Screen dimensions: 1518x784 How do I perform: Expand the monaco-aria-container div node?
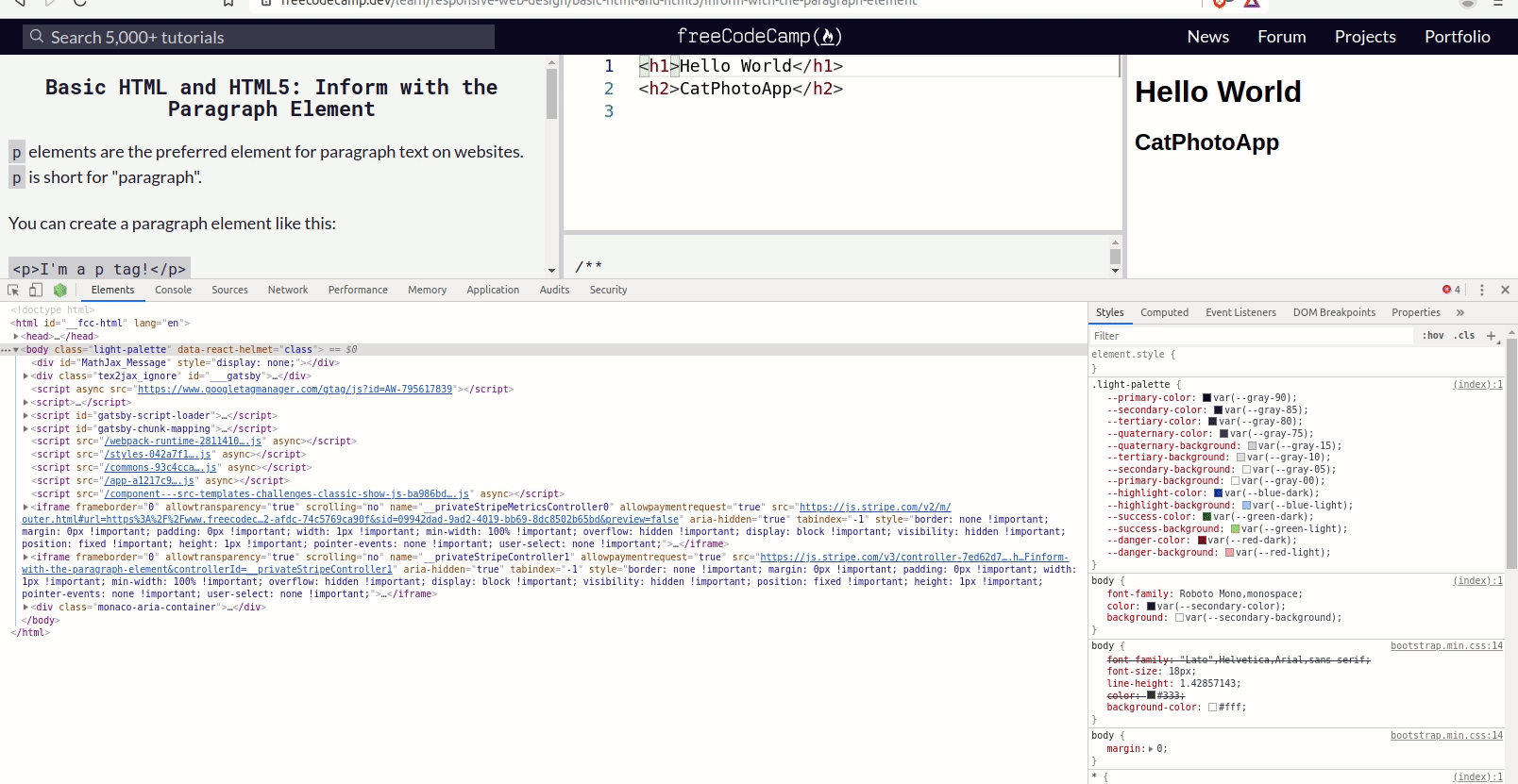(25, 607)
